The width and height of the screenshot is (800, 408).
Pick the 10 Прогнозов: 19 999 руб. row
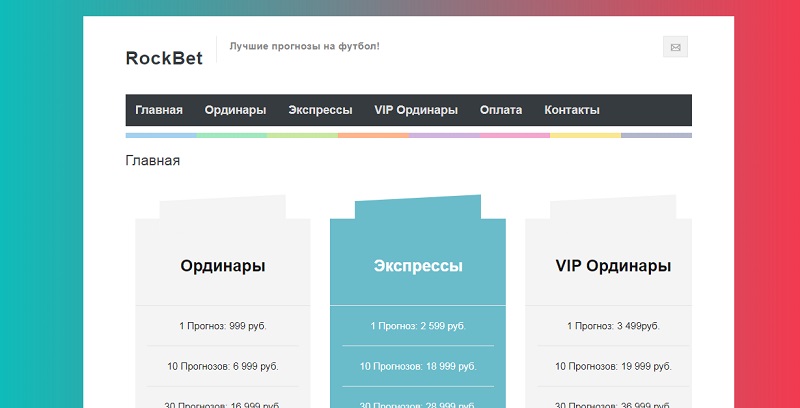(x=613, y=367)
